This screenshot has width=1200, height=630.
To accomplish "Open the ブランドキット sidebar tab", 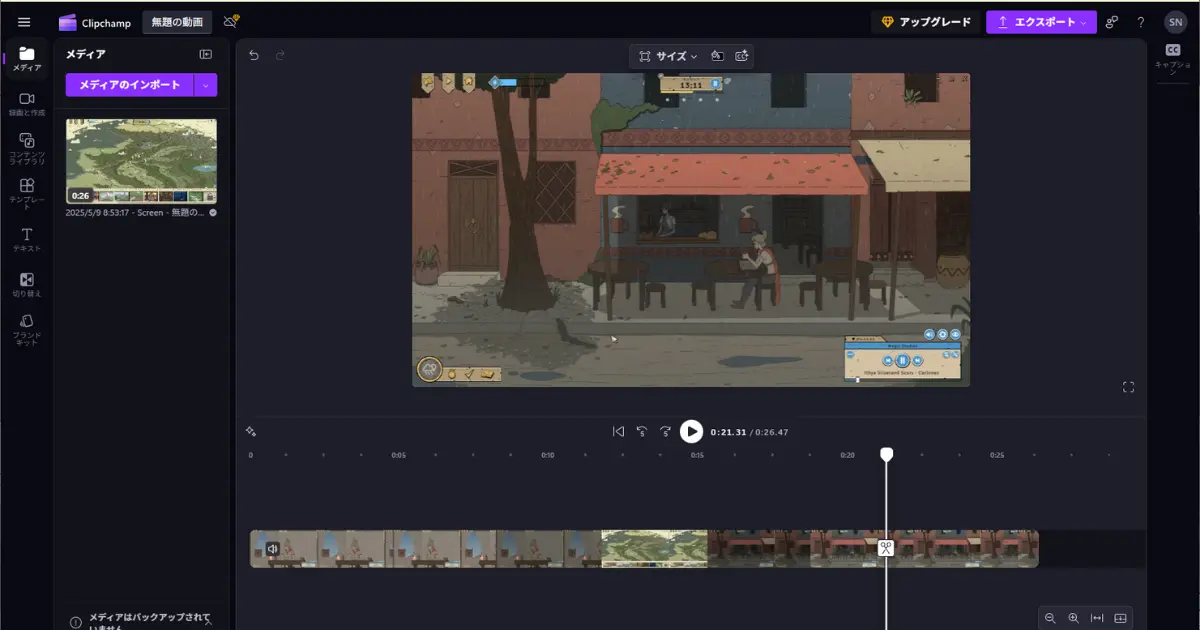I will point(27,330).
